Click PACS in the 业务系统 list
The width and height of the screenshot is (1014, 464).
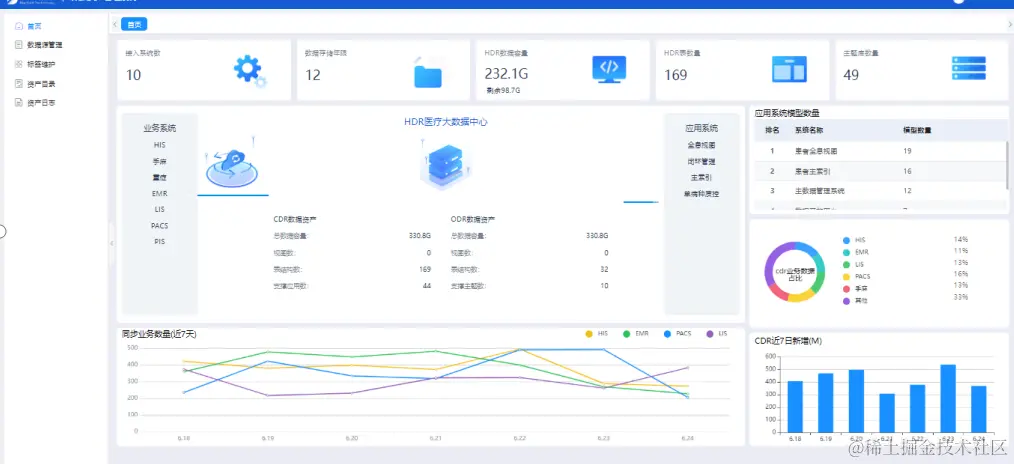160,226
